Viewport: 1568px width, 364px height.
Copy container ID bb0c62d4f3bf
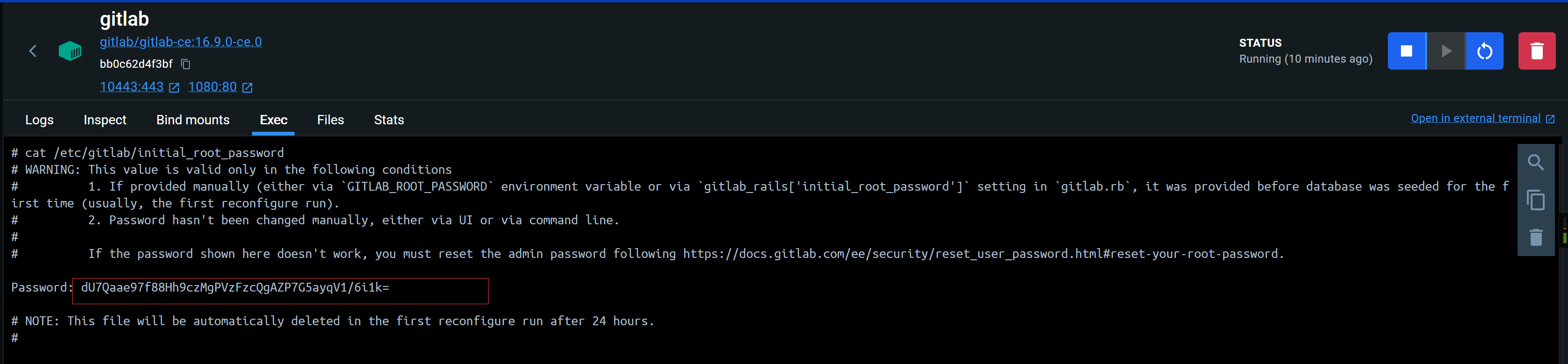click(186, 64)
